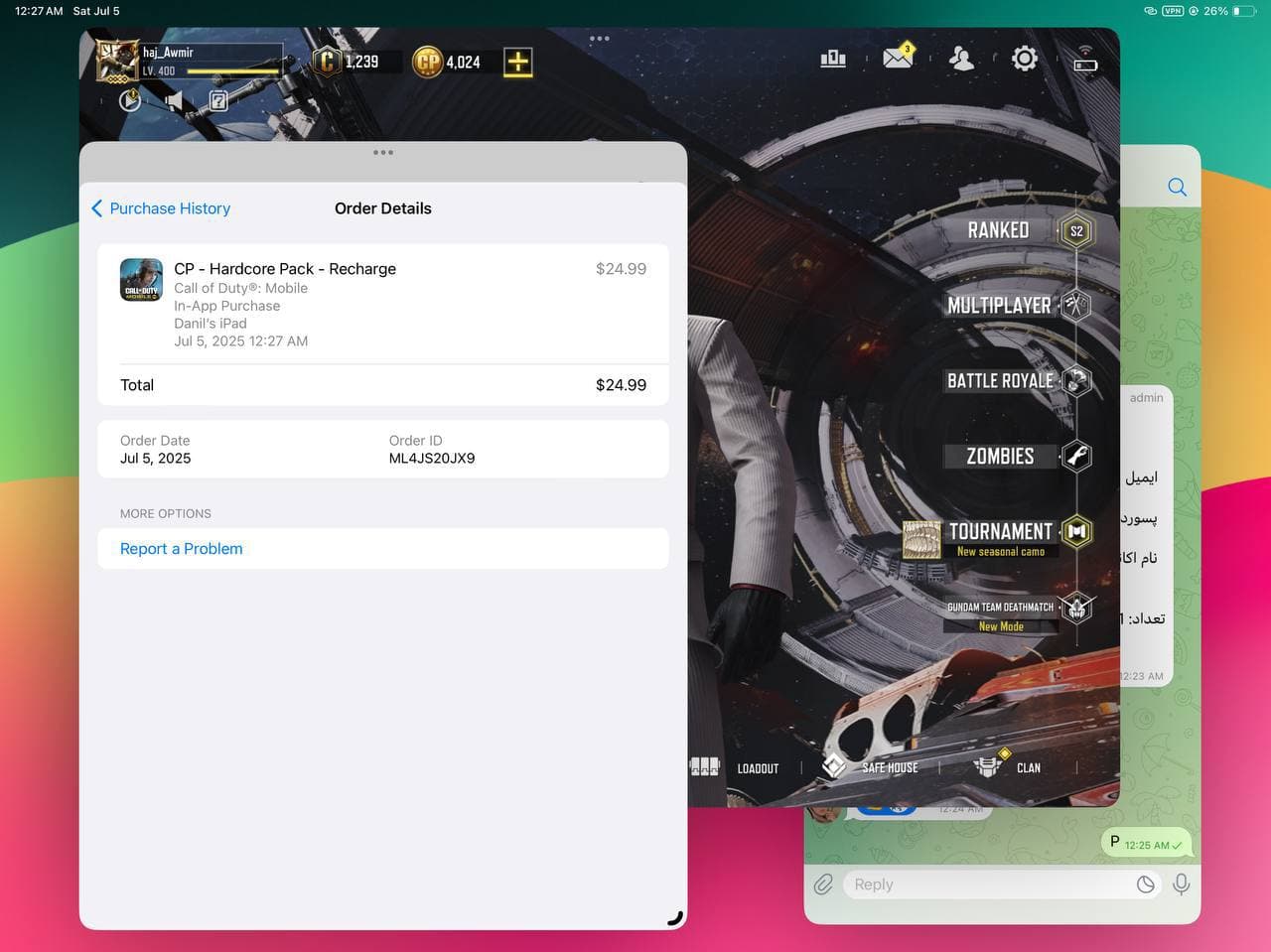Image resolution: width=1271 pixels, height=952 pixels.
Task: Open the leaderboard podium icon
Action: pos(833,59)
